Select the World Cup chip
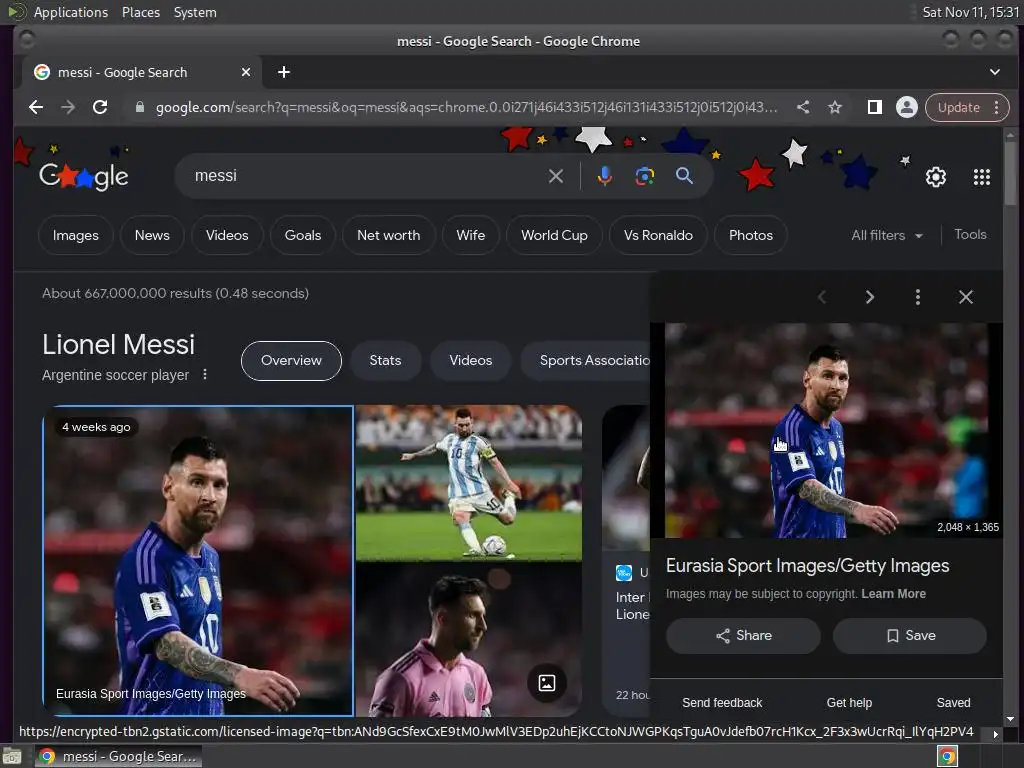This screenshot has width=1024, height=768. 554,235
